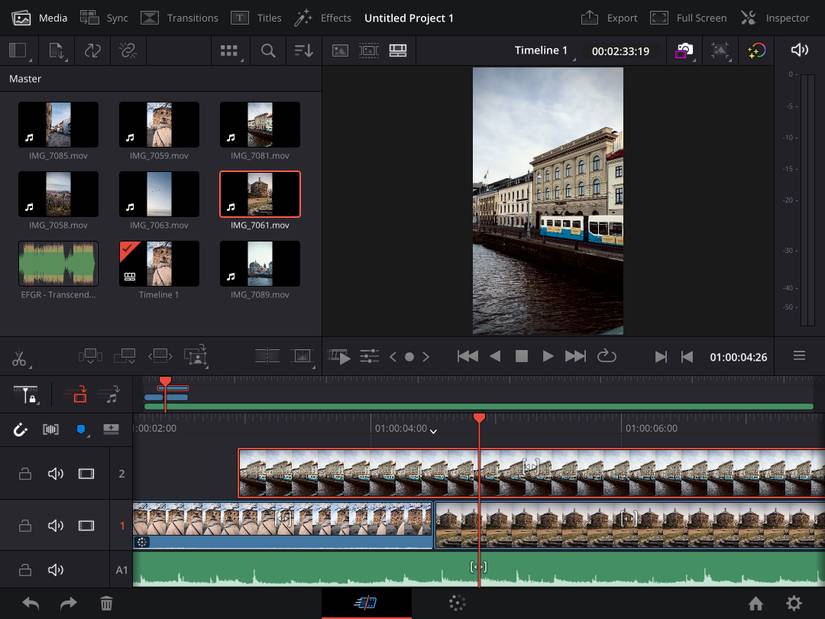Select the IMG_7089.mov thumbnail
Image resolution: width=825 pixels, height=619 pixels.
[259, 264]
